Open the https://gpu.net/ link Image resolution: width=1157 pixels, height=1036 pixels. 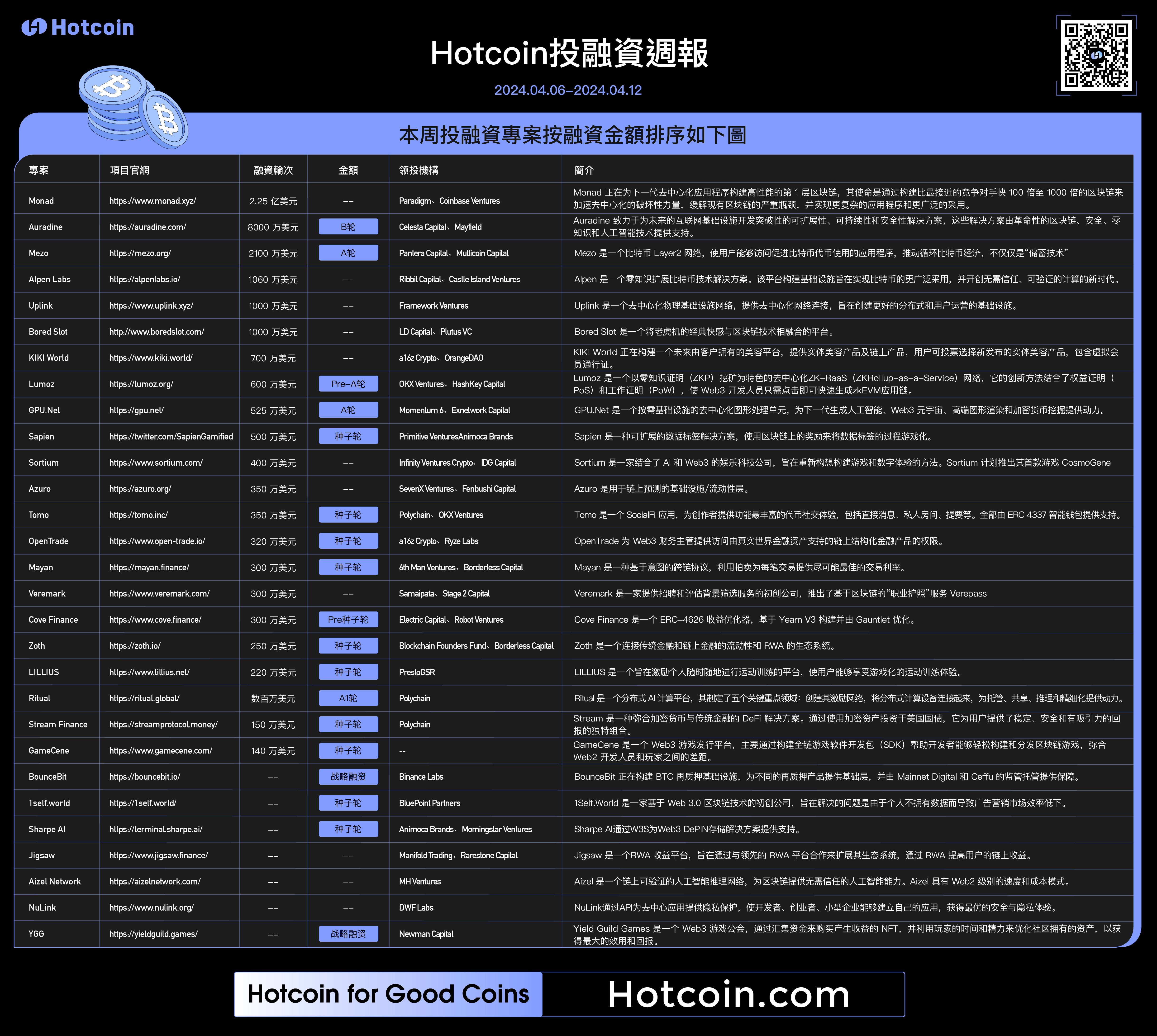click(137, 411)
